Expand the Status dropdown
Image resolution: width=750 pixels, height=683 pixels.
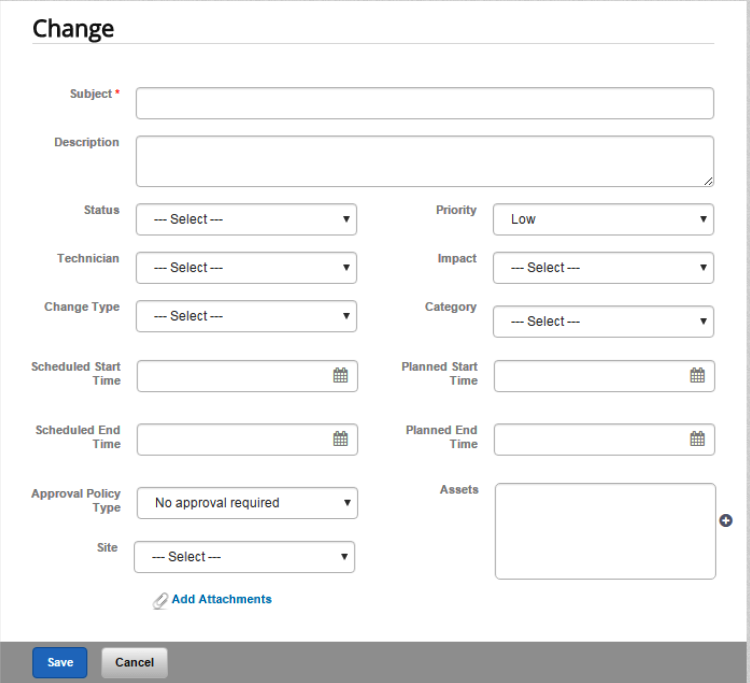[x=246, y=220]
